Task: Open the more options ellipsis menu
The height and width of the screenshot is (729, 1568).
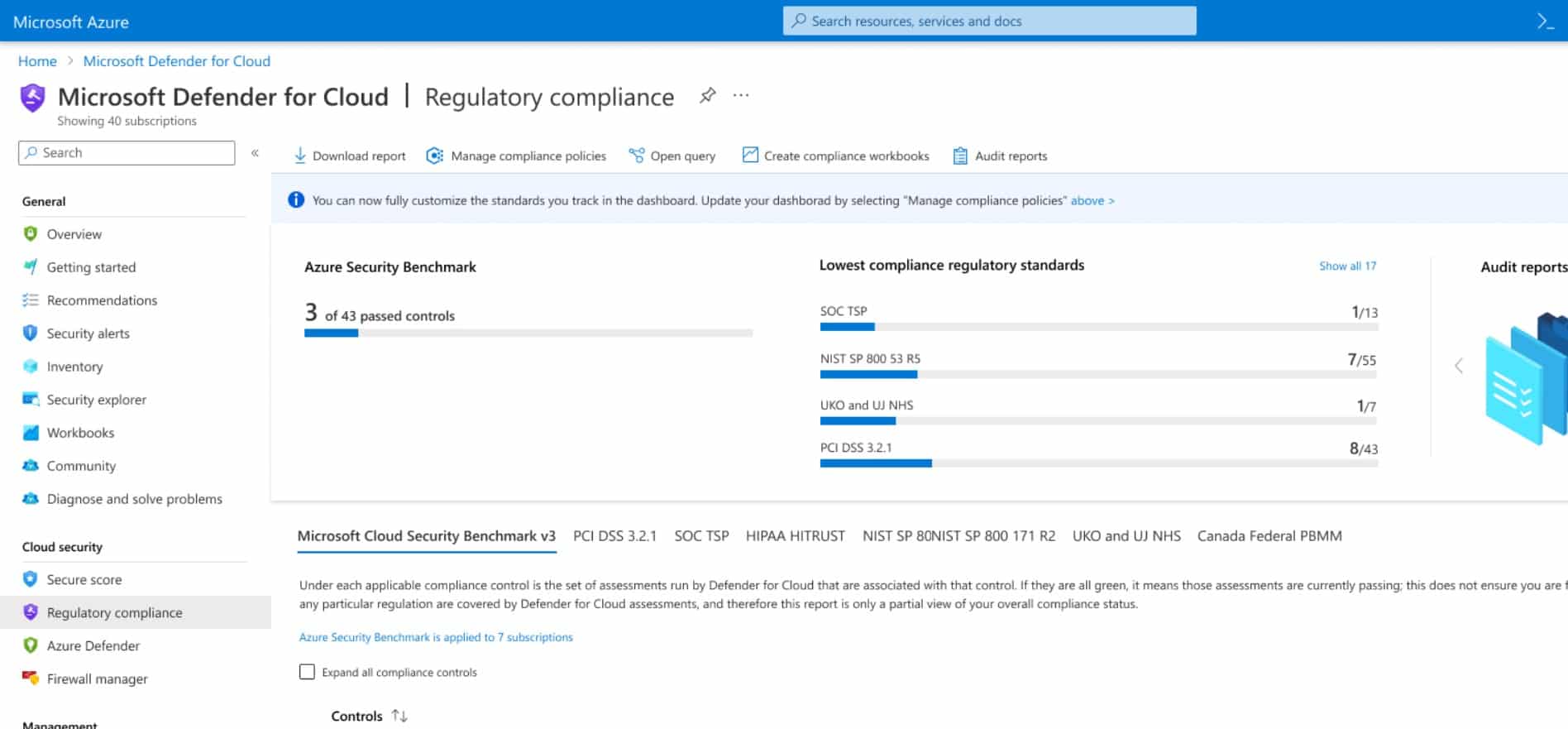Action: point(741,95)
